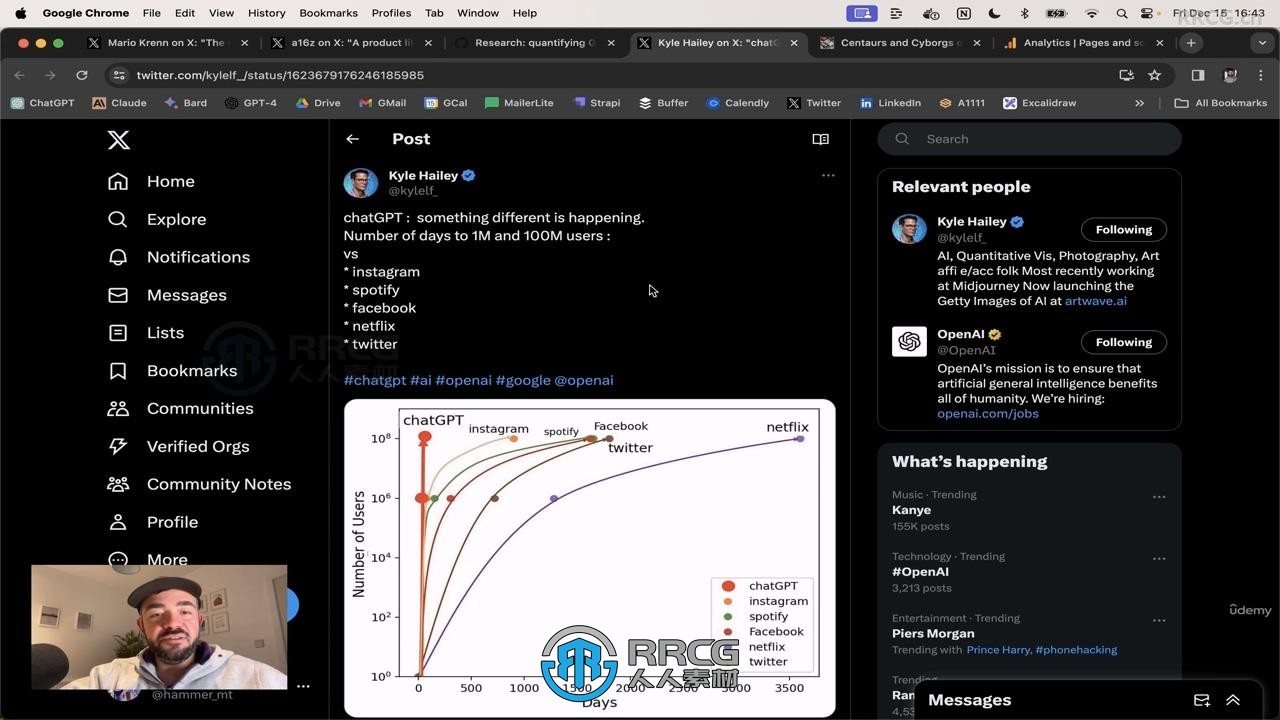
Task: Open Communities page
Action: coord(180,408)
